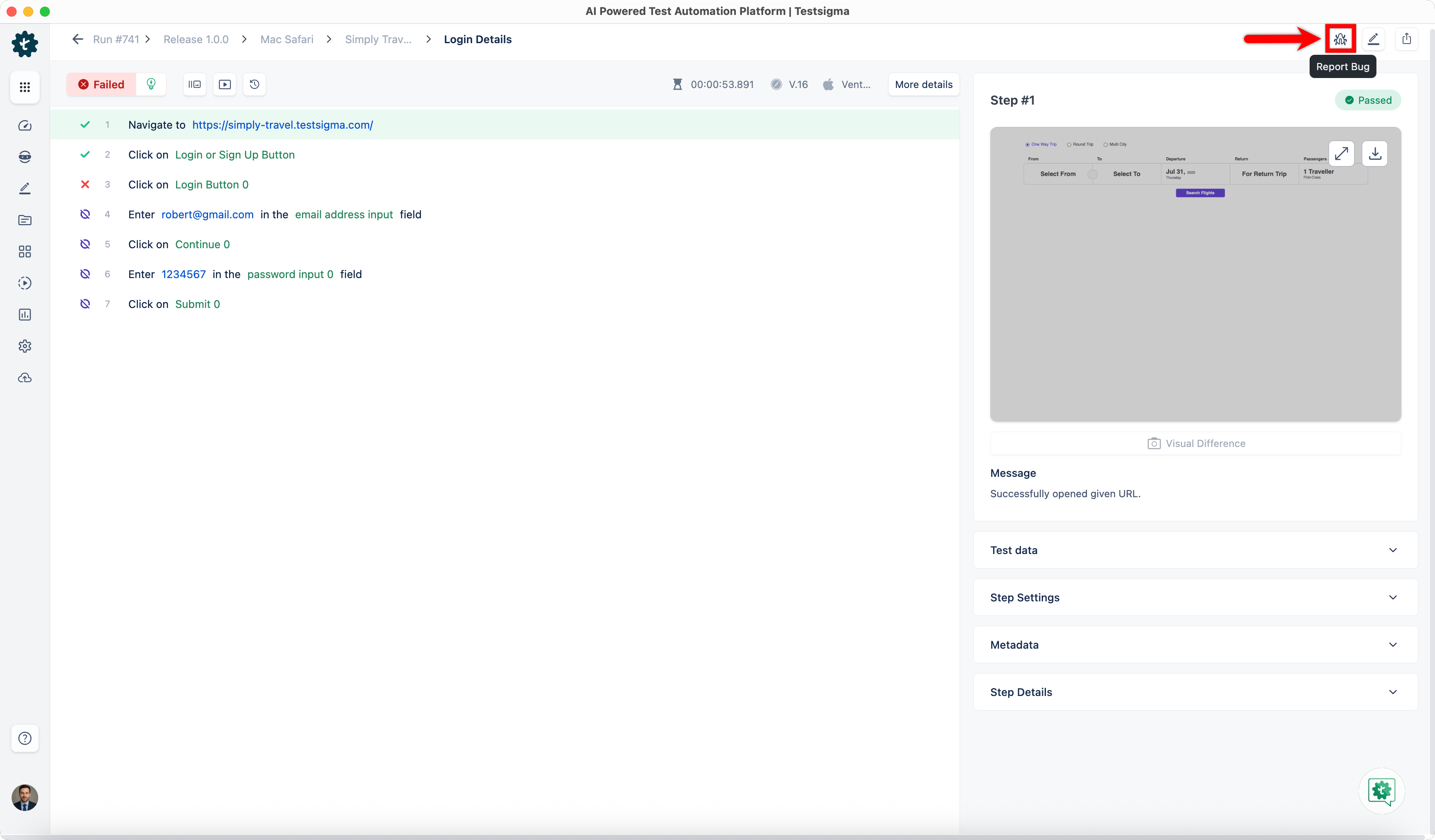
Task: Click the Report Bug icon
Action: [1340, 39]
